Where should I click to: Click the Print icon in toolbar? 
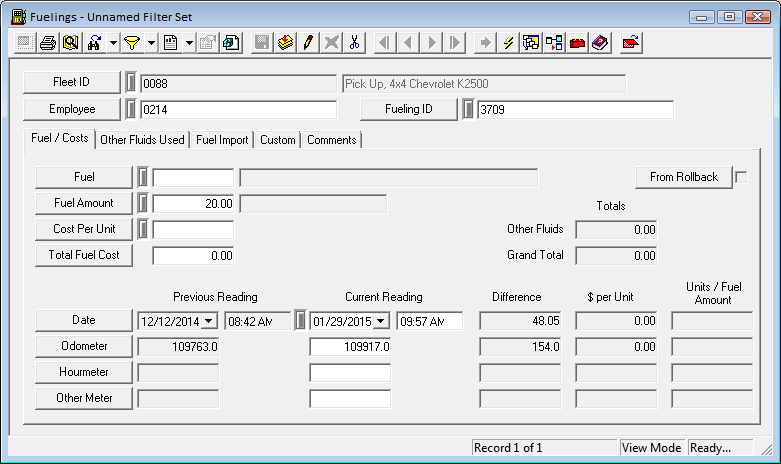point(47,43)
